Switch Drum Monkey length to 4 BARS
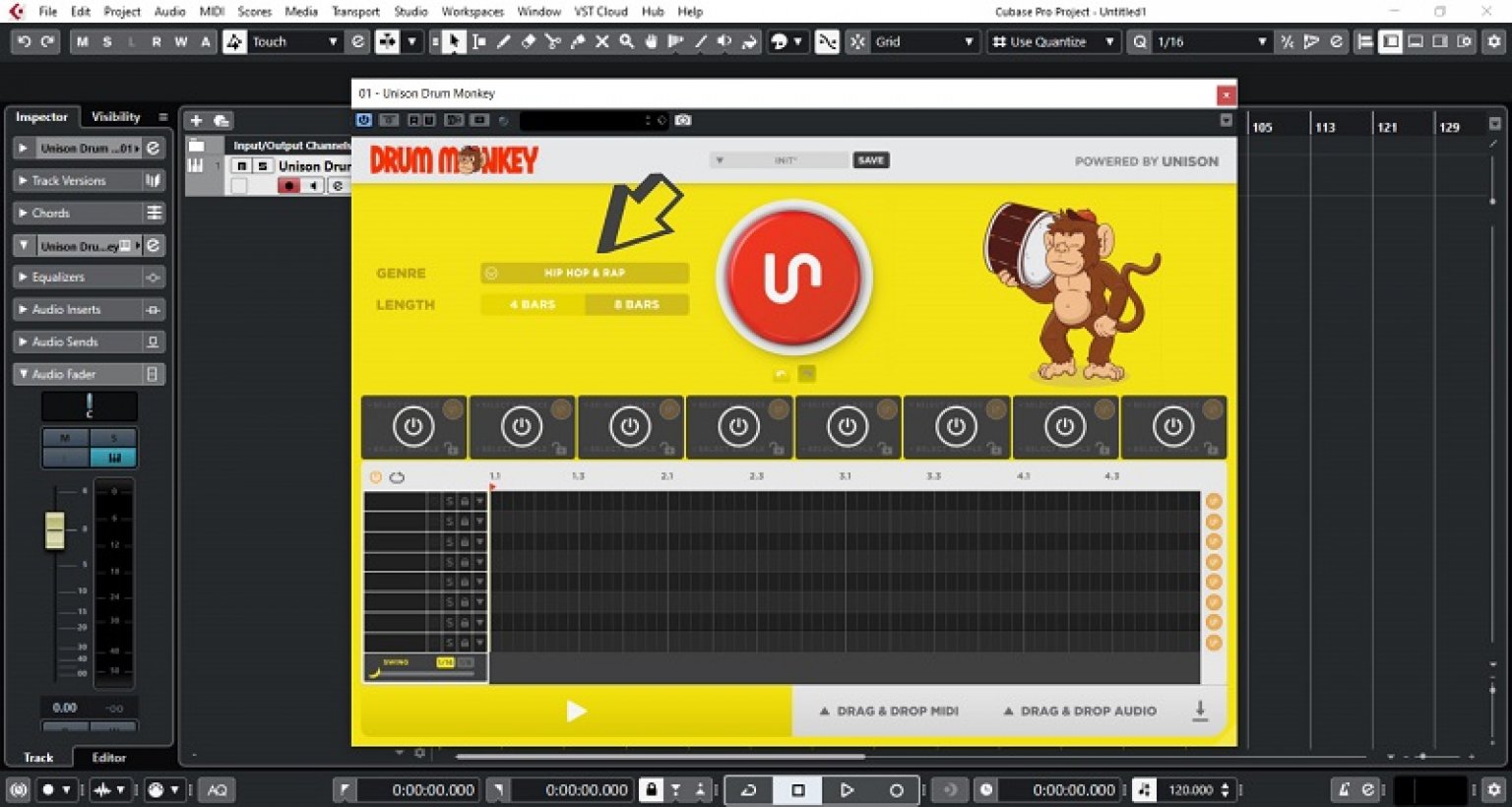Viewport: 1512px width, 807px height. (532, 304)
